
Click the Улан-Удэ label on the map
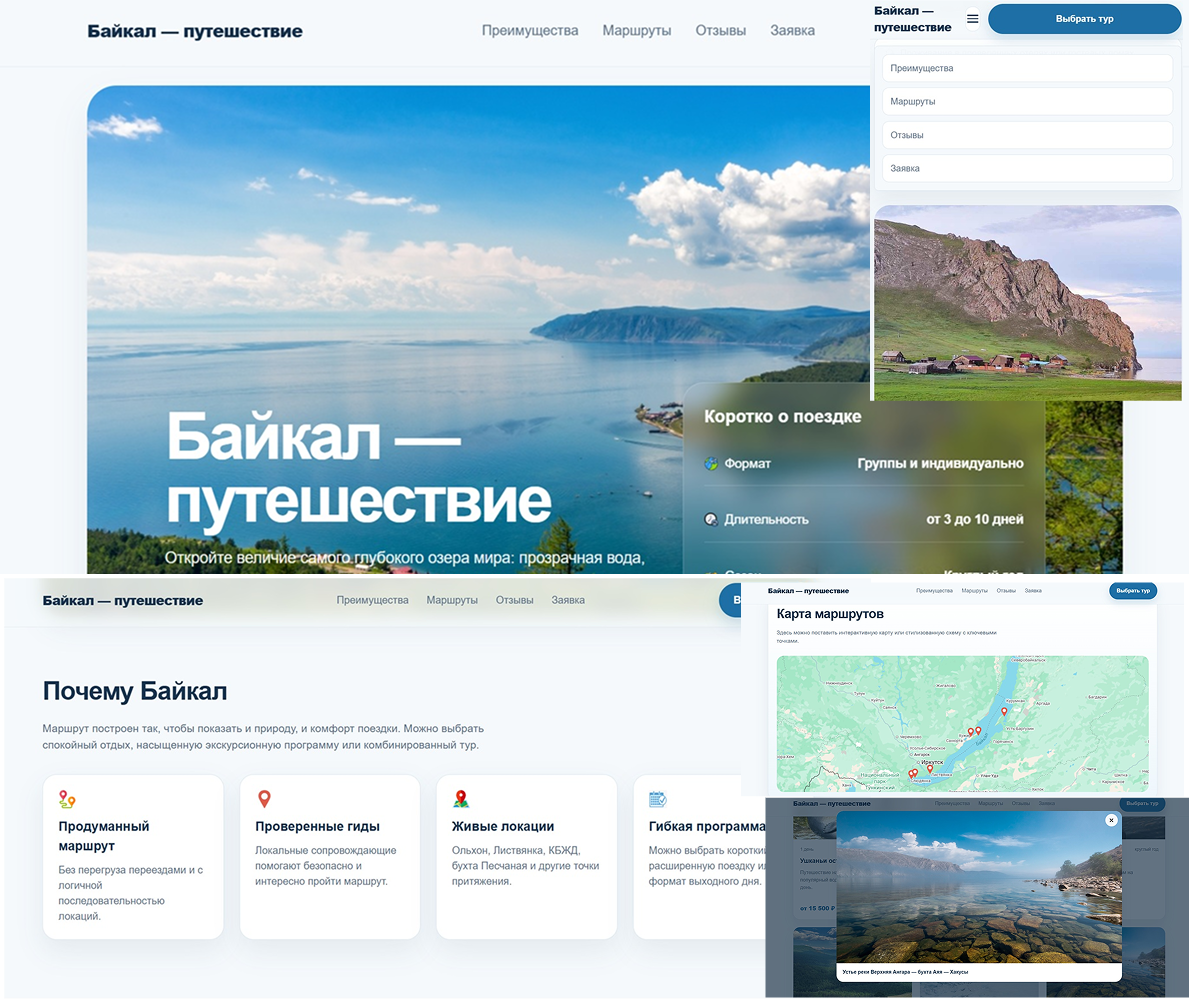989,775
